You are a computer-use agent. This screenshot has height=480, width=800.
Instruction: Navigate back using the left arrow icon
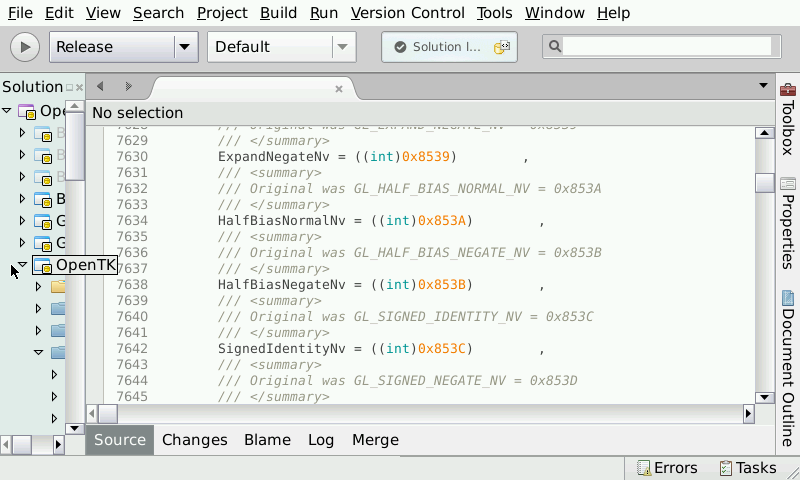(100, 87)
